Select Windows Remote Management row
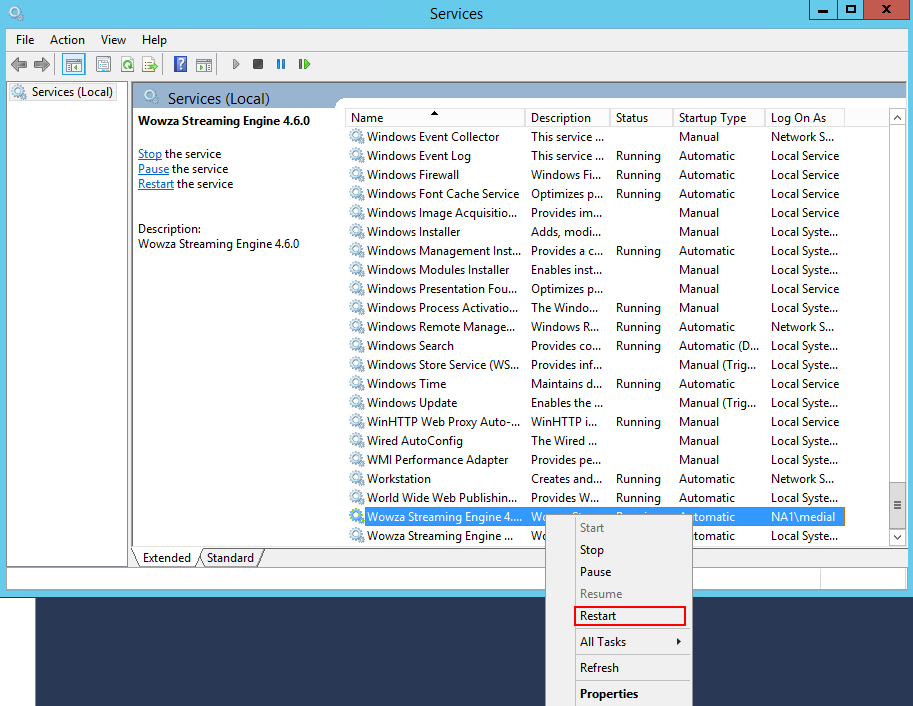The height and width of the screenshot is (706, 913). pos(594,327)
